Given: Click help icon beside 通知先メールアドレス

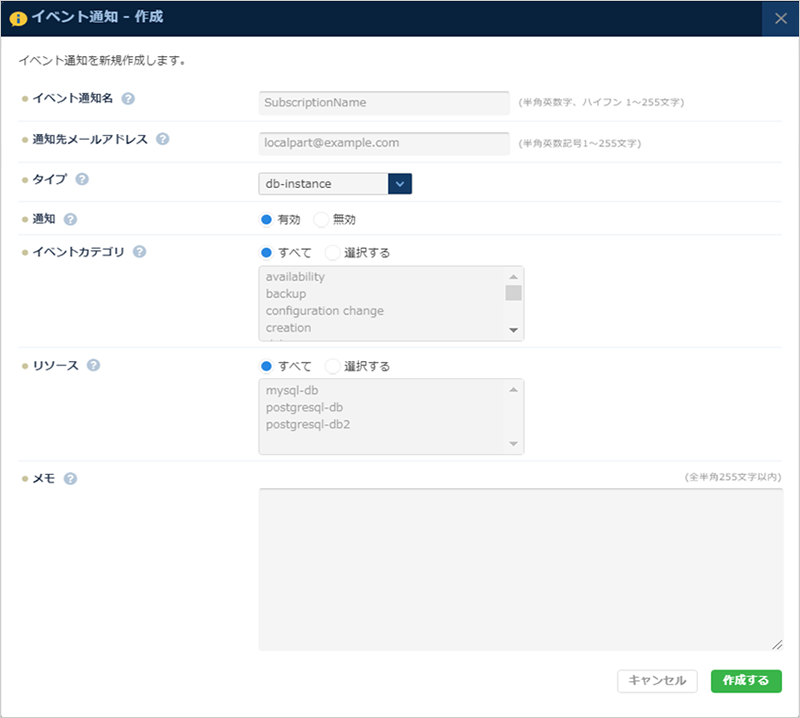Looking at the screenshot, I should point(162,139).
